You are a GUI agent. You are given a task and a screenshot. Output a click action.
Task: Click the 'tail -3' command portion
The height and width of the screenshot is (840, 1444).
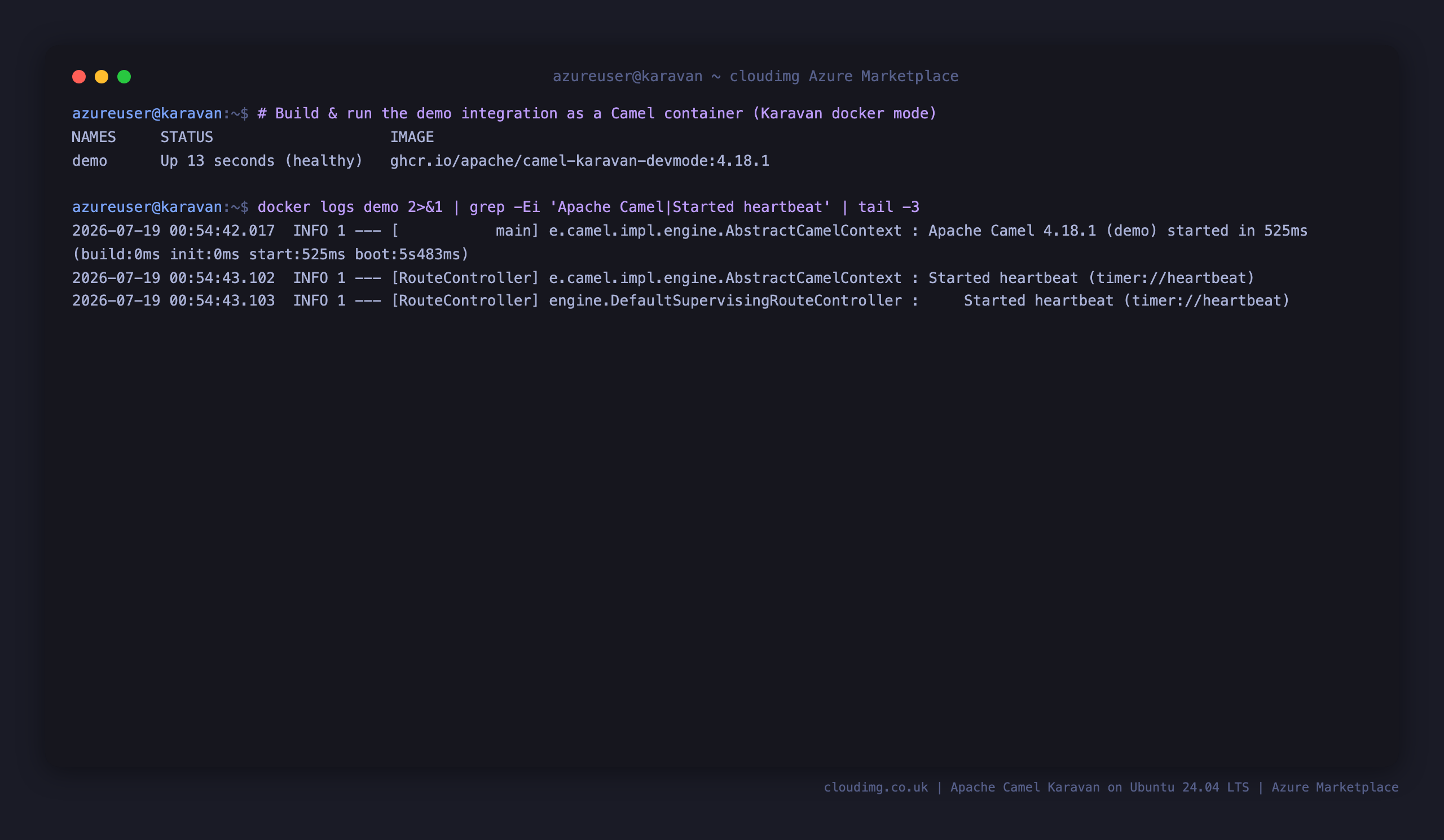889,207
